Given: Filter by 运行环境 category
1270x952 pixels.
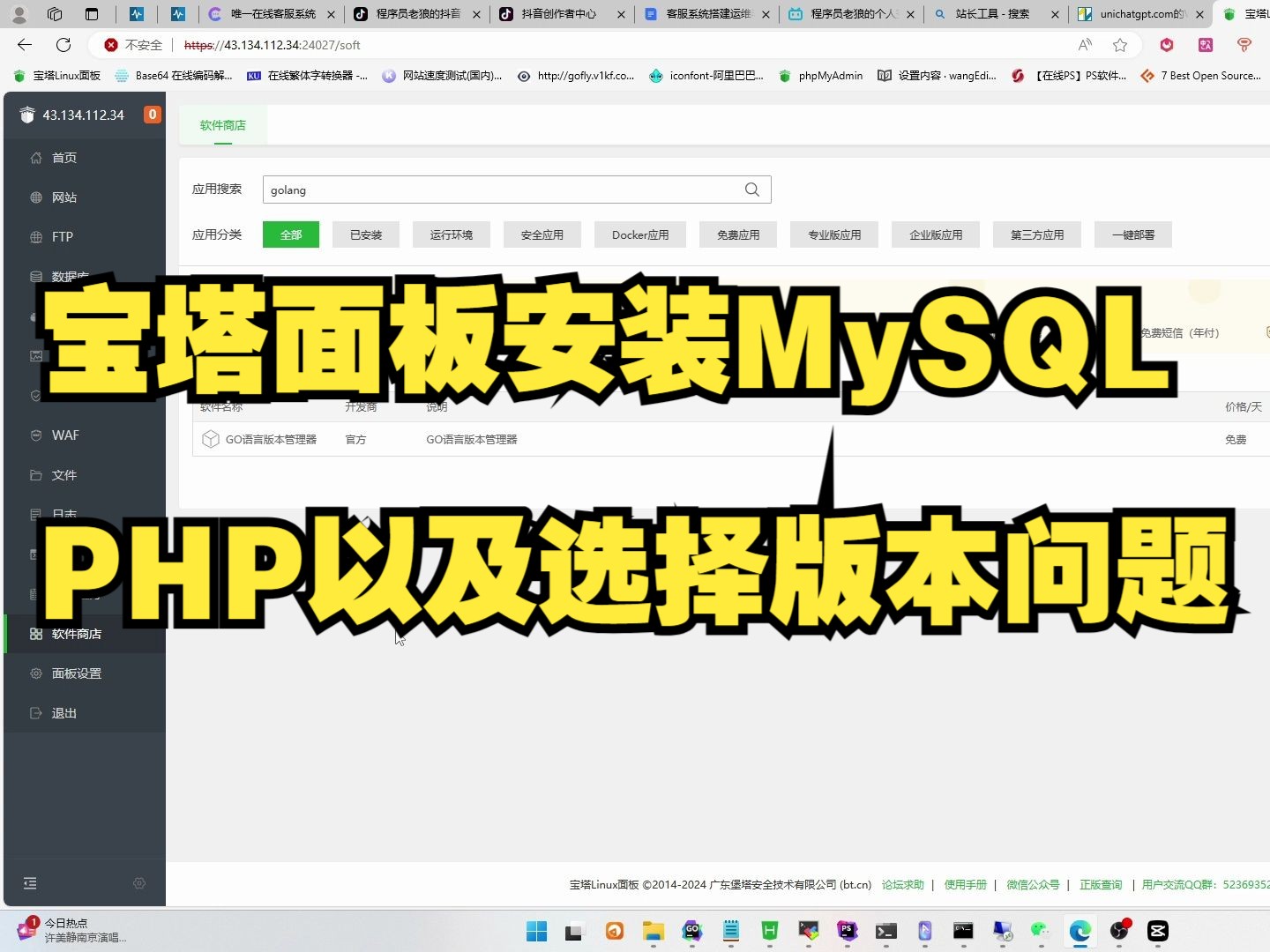Looking at the screenshot, I should pos(452,234).
